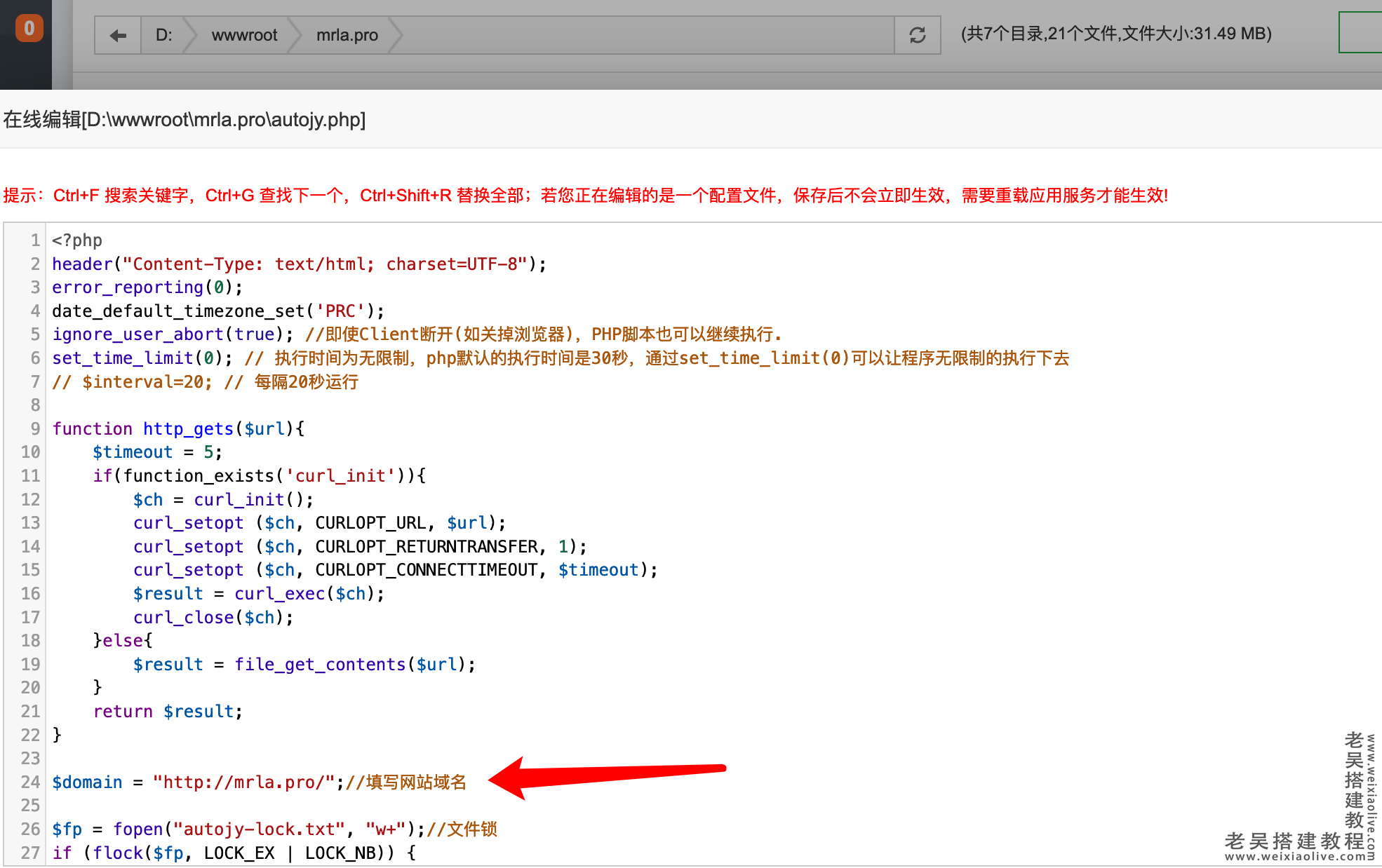Click the 'PRC' timezone string
The height and width of the screenshot is (868, 1382).
(x=340, y=311)
